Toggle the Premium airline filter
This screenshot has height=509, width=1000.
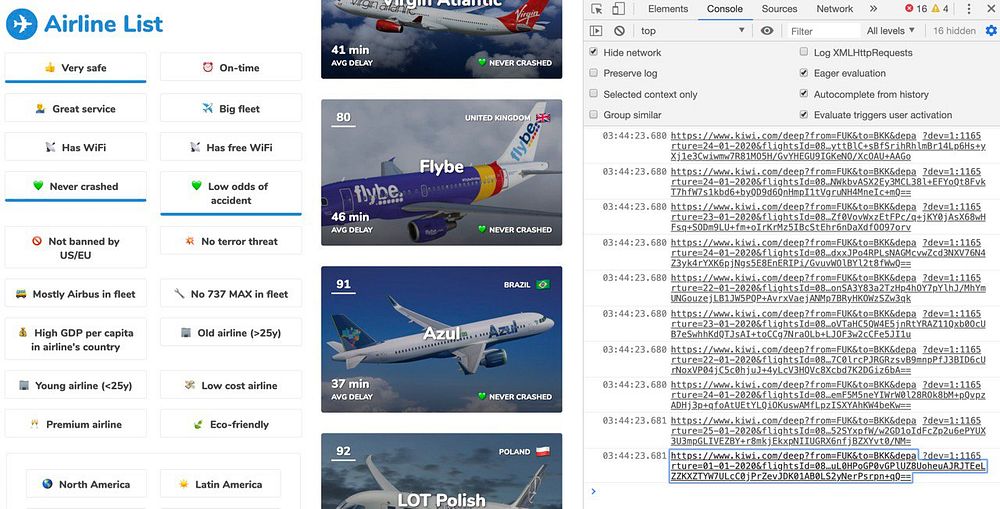(x=75, y=424)
